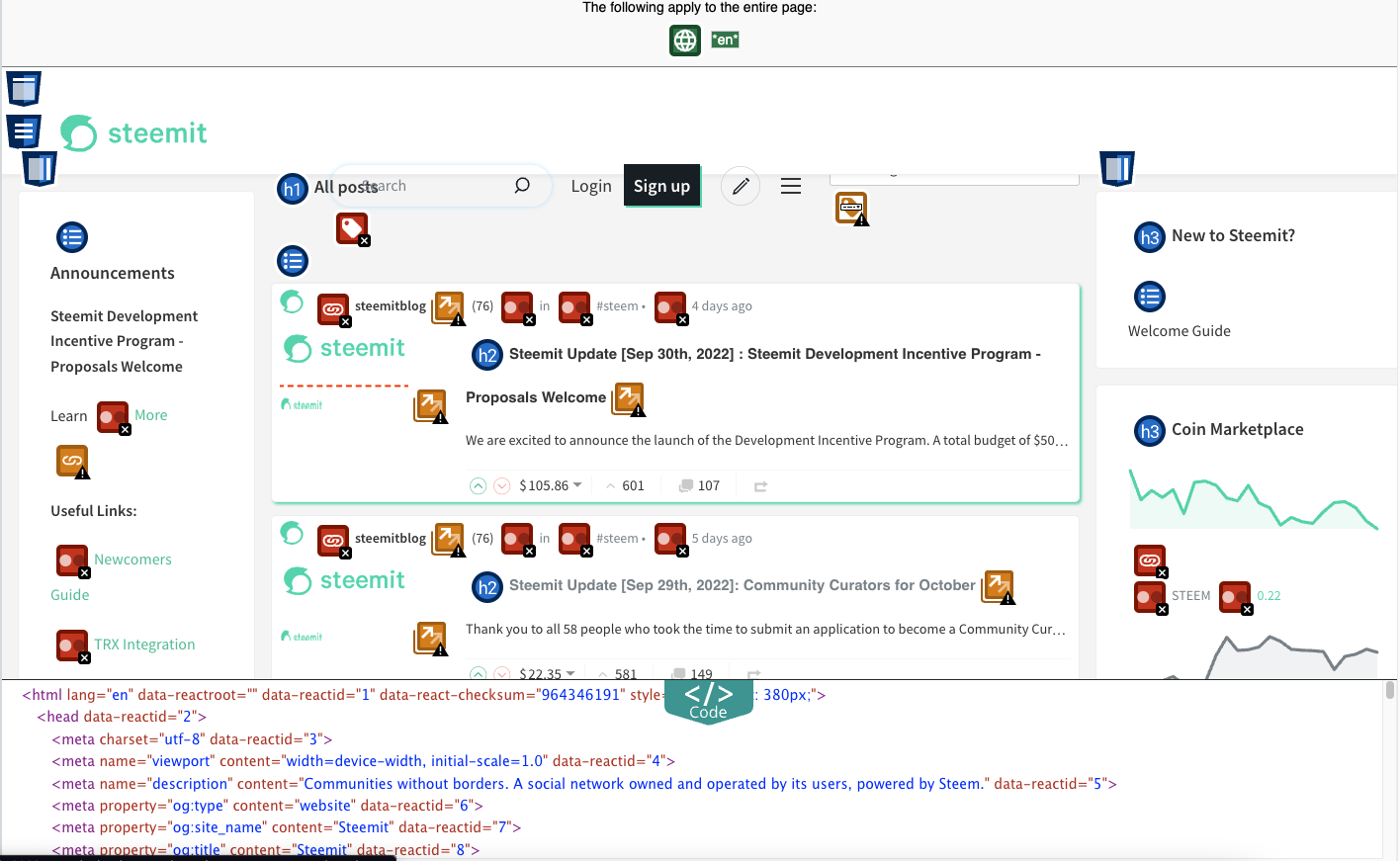Click h3 icon beside New to Steemit?
The width and height of the screenshot is (1400, 861).
[x=1150, y=237]
